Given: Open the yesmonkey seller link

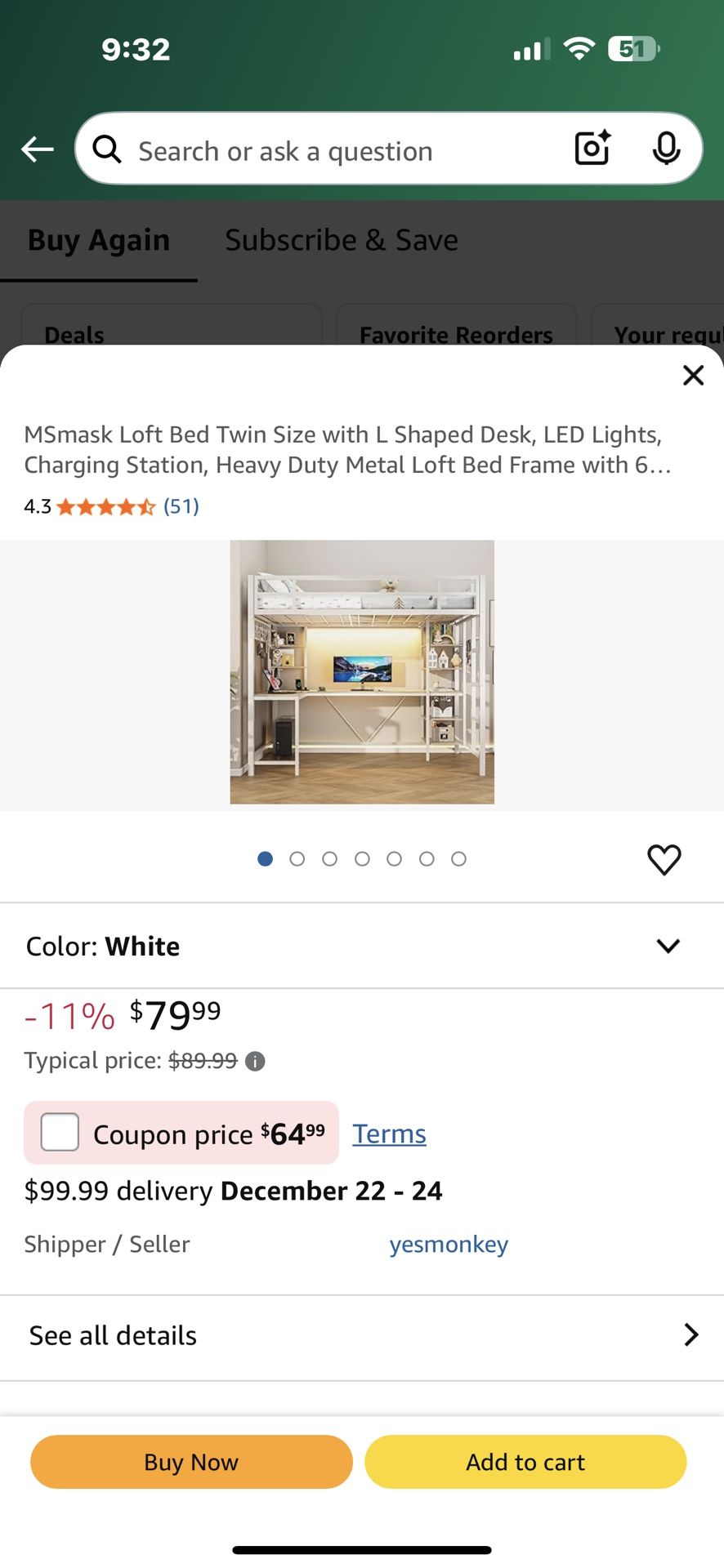Looking at the screenshot, I should (x=449, y=1244).
